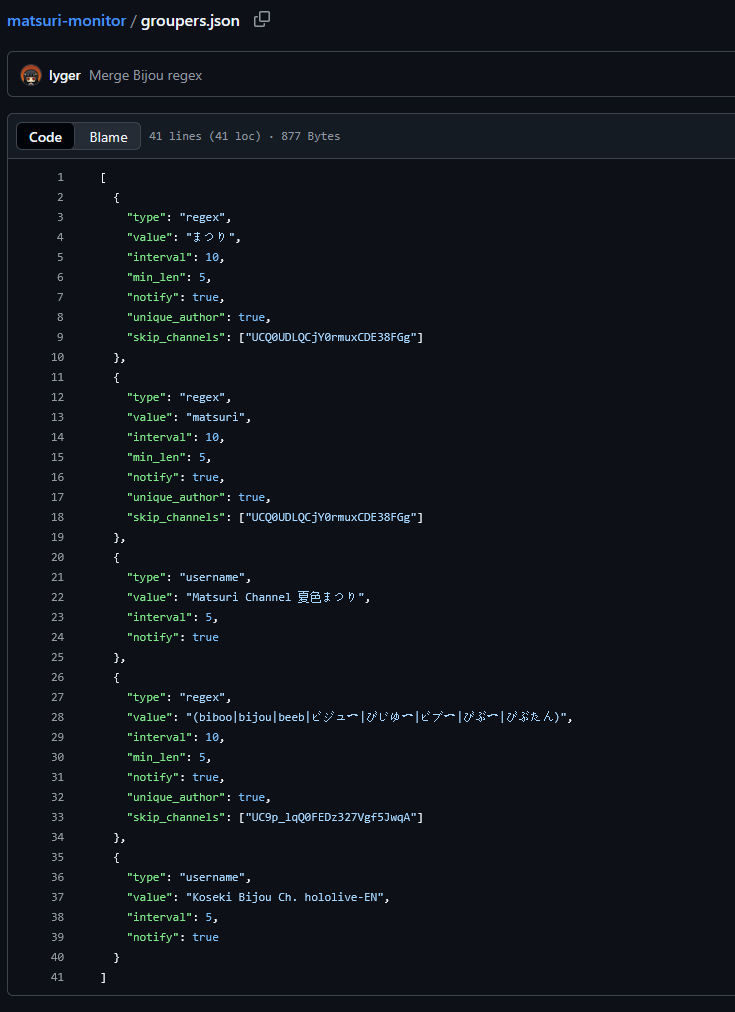Click "username" type on line 21

212,577
